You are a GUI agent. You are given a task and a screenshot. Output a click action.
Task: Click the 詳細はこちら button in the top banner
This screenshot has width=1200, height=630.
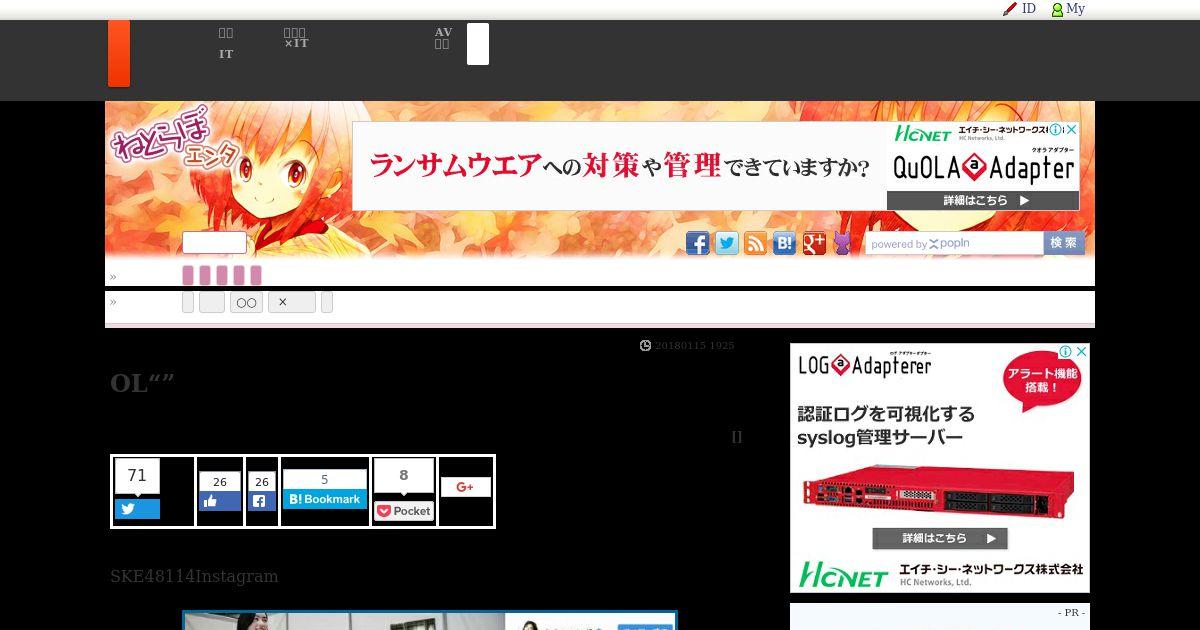click(x=983, y=200)
